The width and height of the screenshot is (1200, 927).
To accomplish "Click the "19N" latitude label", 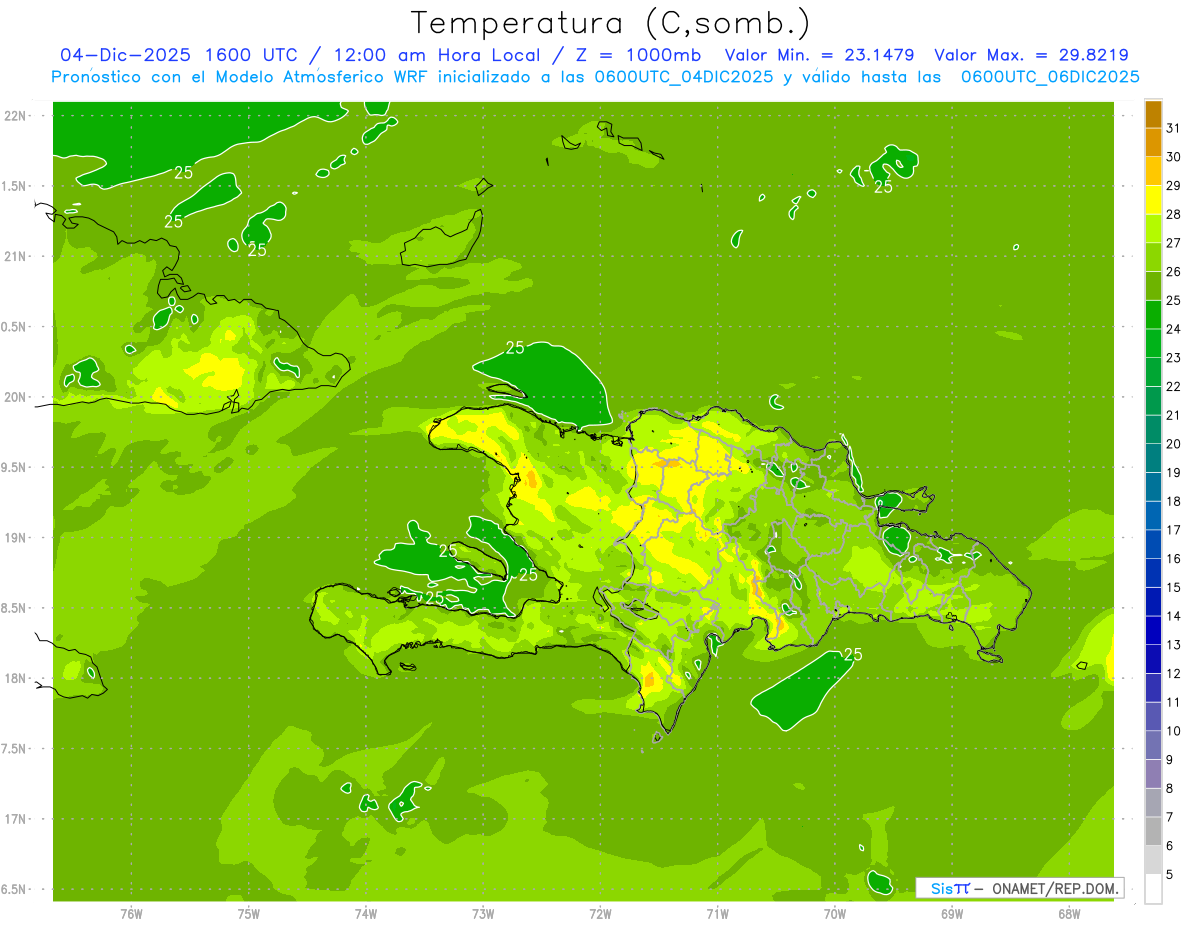I will pyautogui.click(x=14, y=537).
